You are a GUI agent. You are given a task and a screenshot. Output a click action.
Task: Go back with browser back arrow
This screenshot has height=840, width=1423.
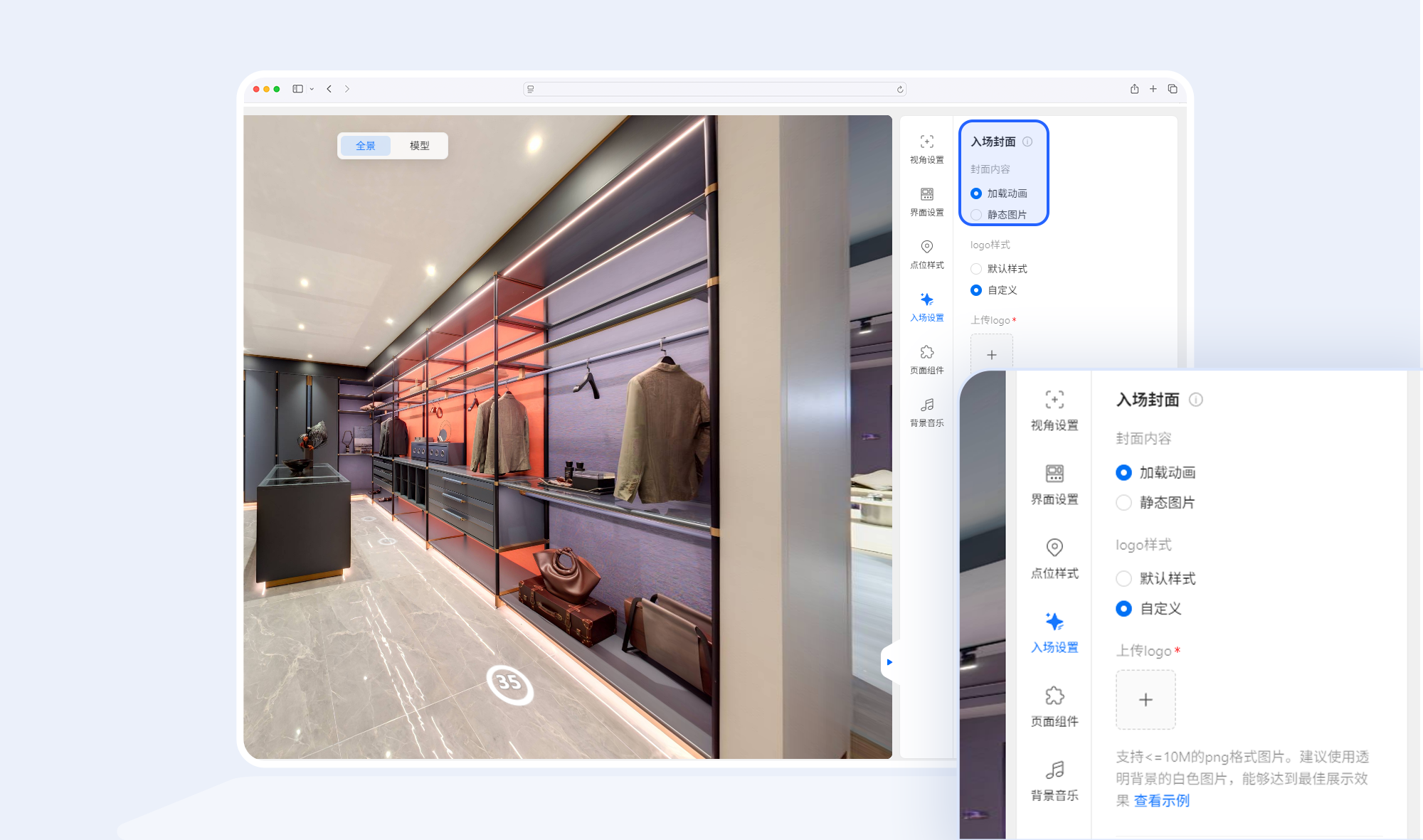click(x=329, y=89)
